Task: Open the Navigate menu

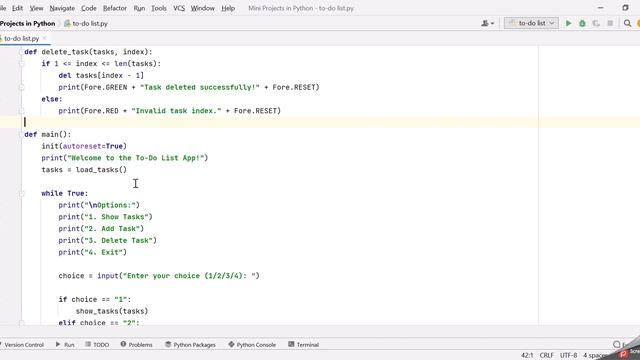Action: [x=62, y=8]
